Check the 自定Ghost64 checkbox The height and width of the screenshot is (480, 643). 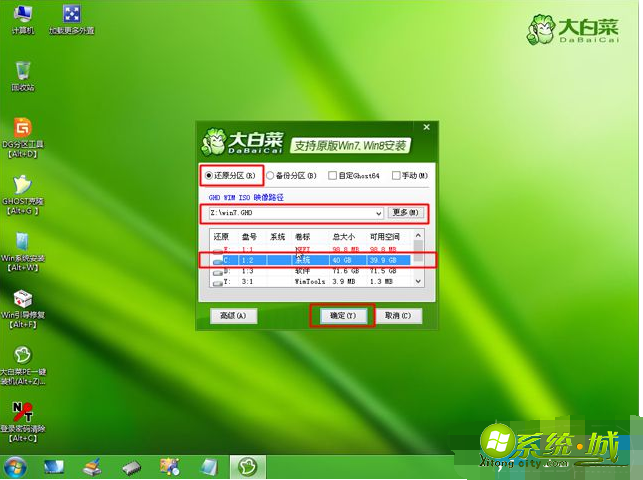tap(332, 176)
